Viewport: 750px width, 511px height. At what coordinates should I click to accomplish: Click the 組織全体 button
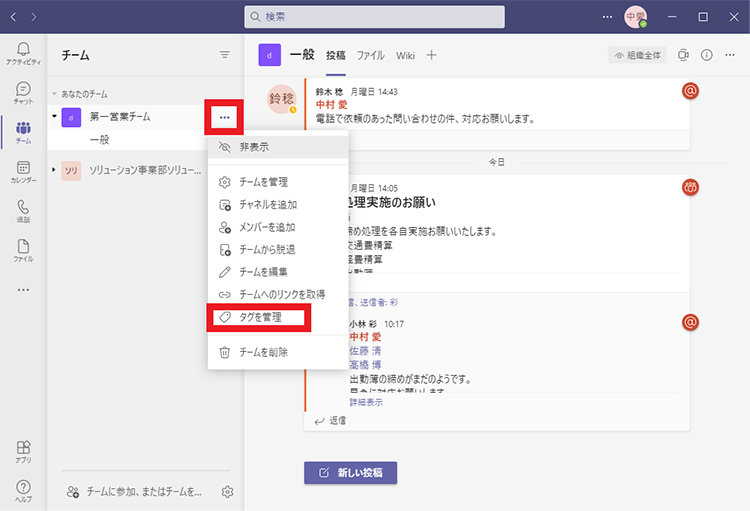click(x=637, y=56)
